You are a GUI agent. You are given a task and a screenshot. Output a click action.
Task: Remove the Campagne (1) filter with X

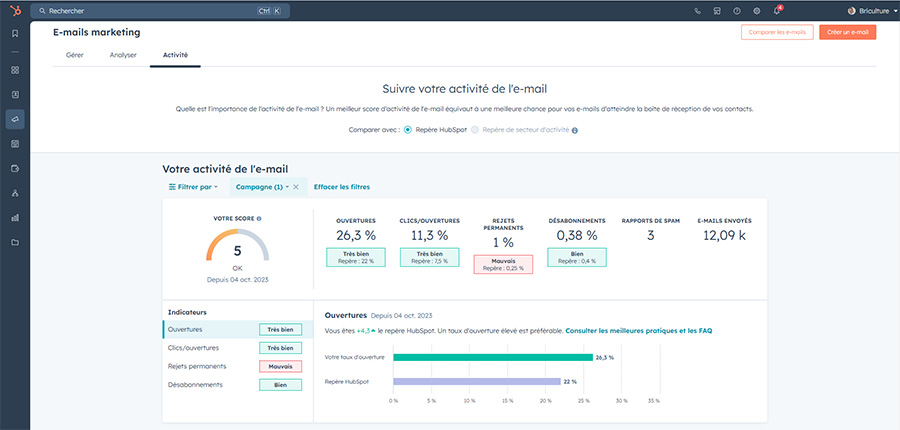pos(296,187)
